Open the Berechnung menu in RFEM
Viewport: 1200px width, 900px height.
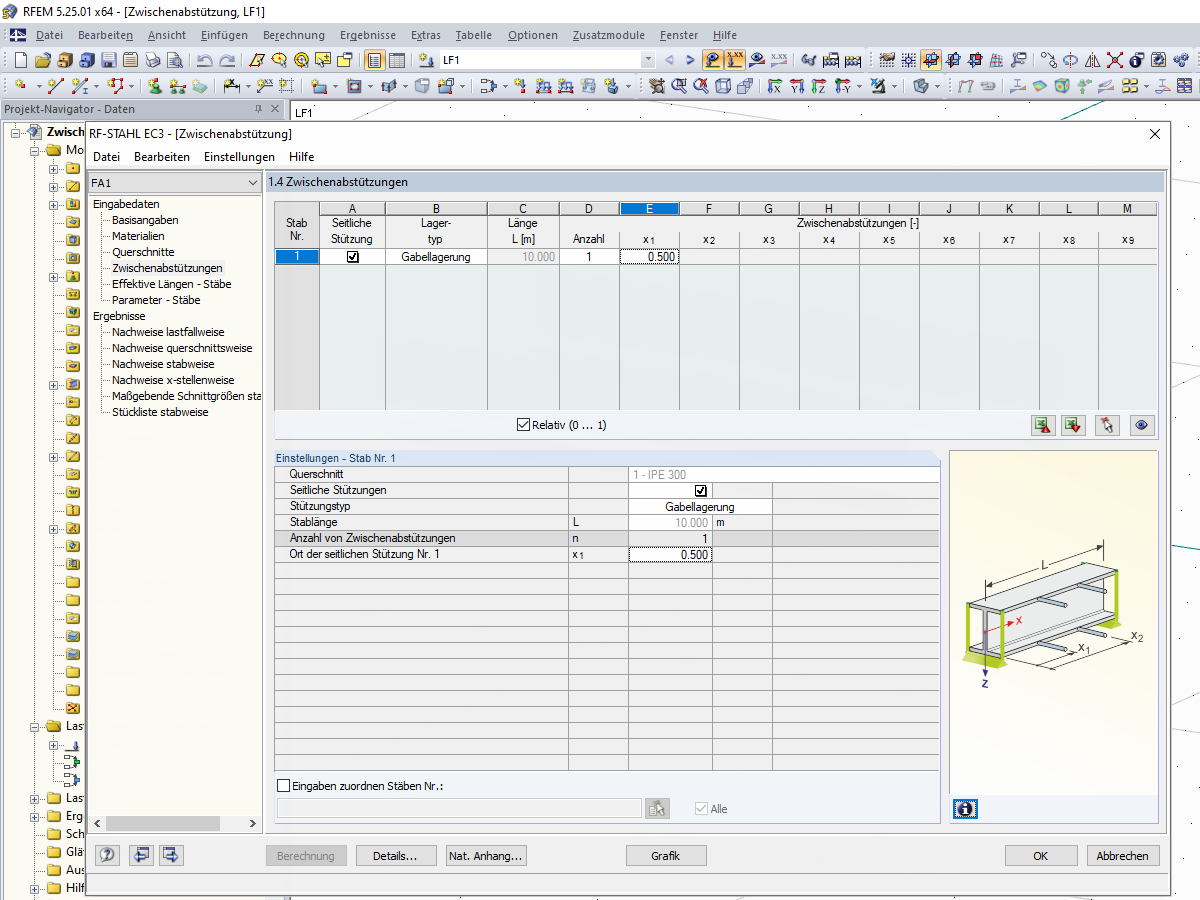294,35
